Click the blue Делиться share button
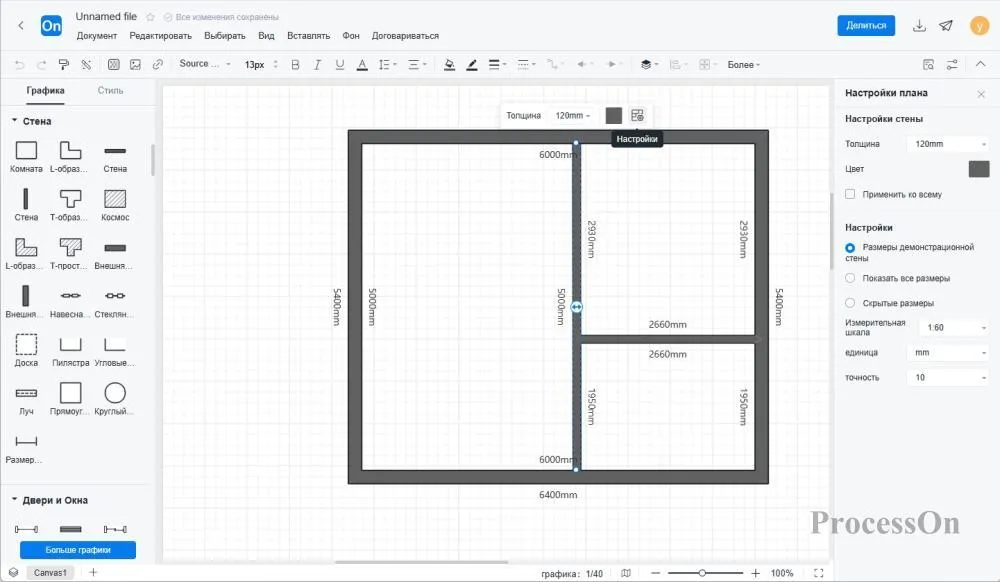The width and height of the screenshot is (1000, 582). coord(866,25)
